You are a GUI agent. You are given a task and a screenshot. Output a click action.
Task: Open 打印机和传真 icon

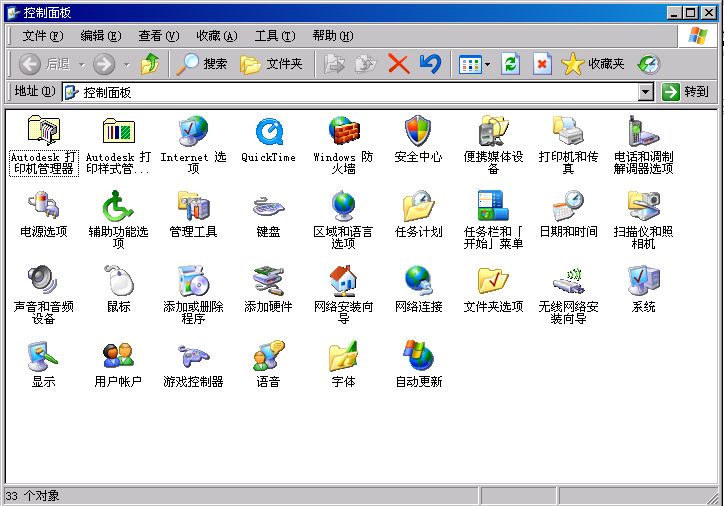568,130
